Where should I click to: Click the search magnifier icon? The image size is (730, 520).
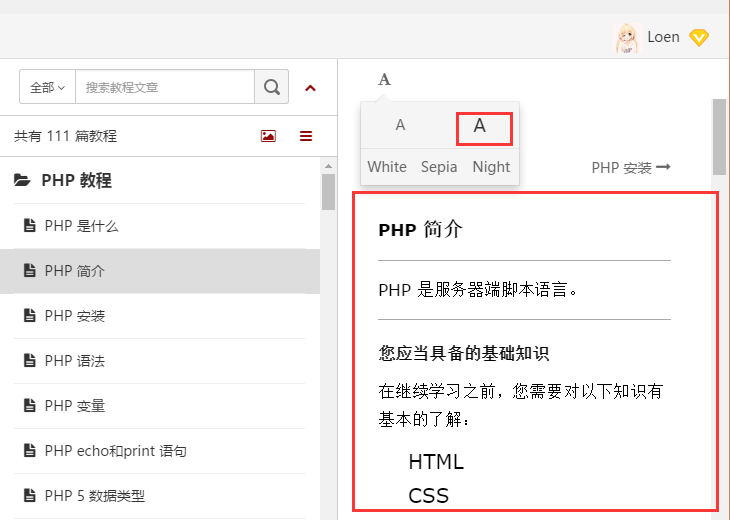pos(271,87)
